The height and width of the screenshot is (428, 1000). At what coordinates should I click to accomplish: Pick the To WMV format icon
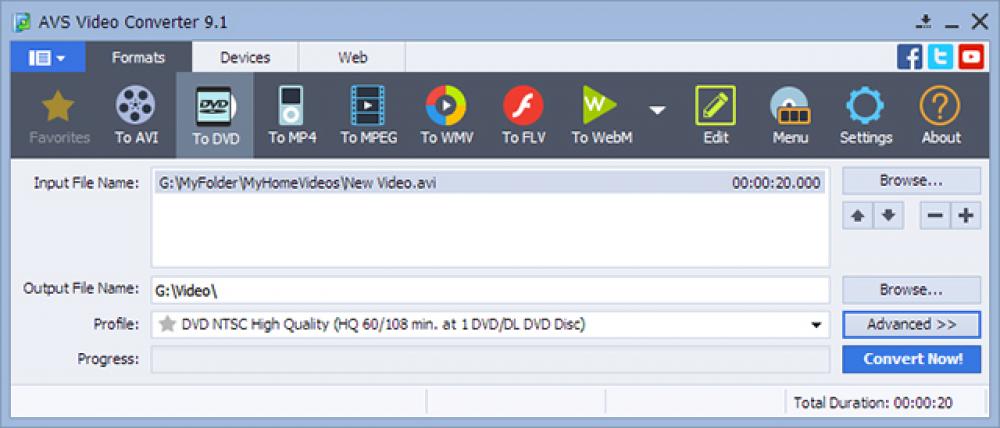pyautogui.click(x=446, y=115)
